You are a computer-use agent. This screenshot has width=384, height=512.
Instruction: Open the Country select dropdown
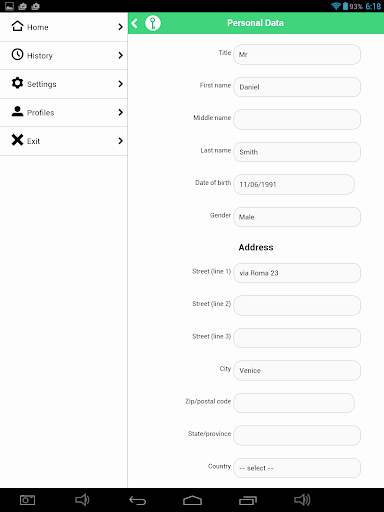coord(297,468)
